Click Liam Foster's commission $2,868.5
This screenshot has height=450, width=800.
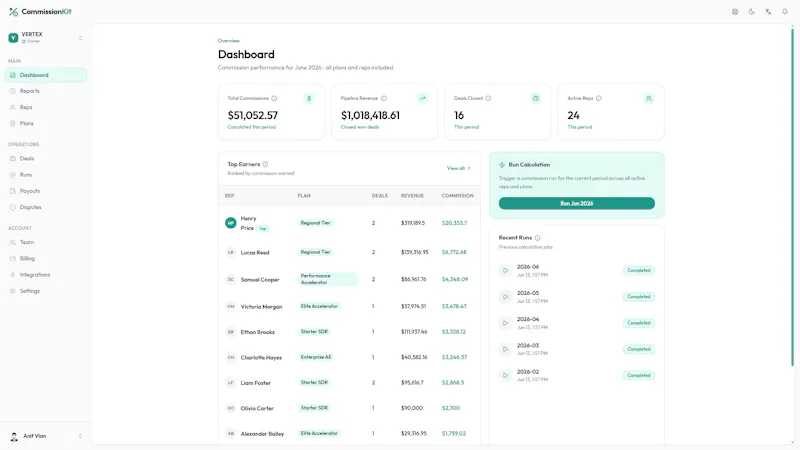click(453, 383)
